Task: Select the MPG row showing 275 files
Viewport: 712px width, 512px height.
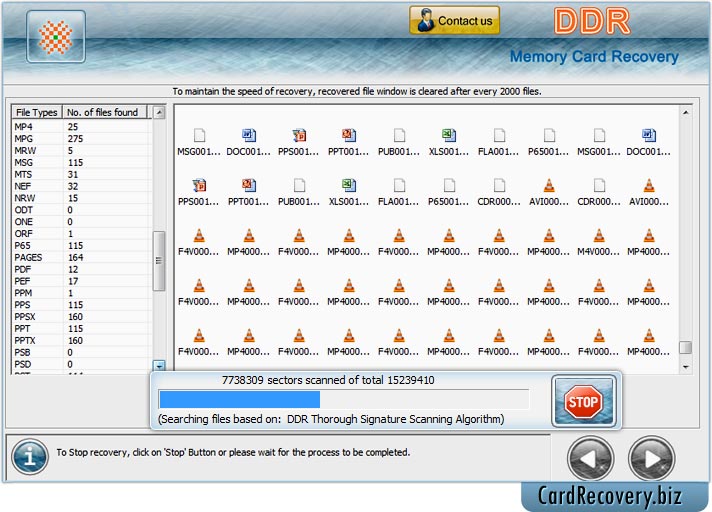Action: click(82, 138)
